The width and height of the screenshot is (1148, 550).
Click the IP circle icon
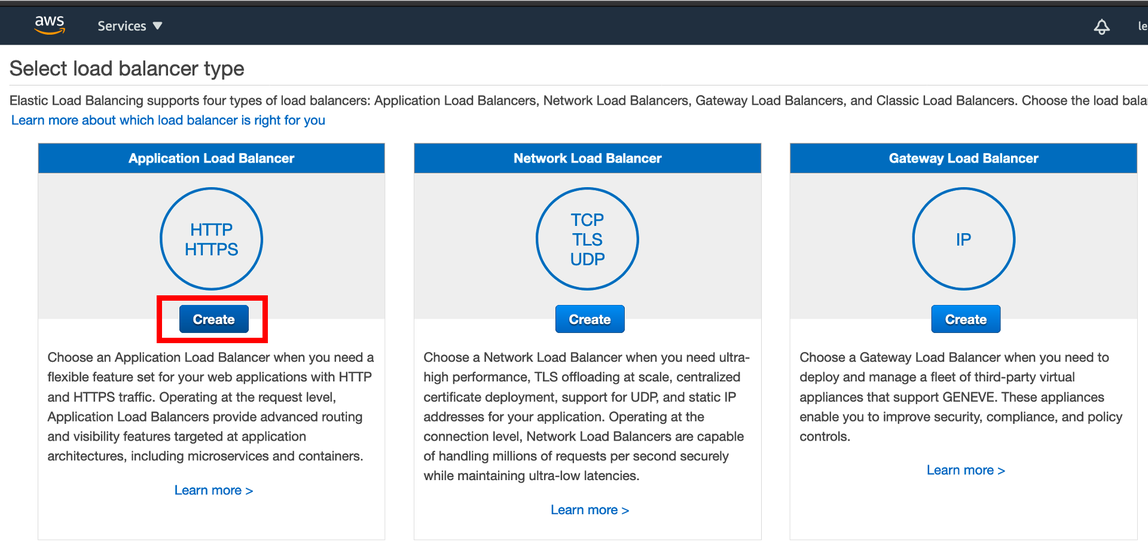(963, 240)
